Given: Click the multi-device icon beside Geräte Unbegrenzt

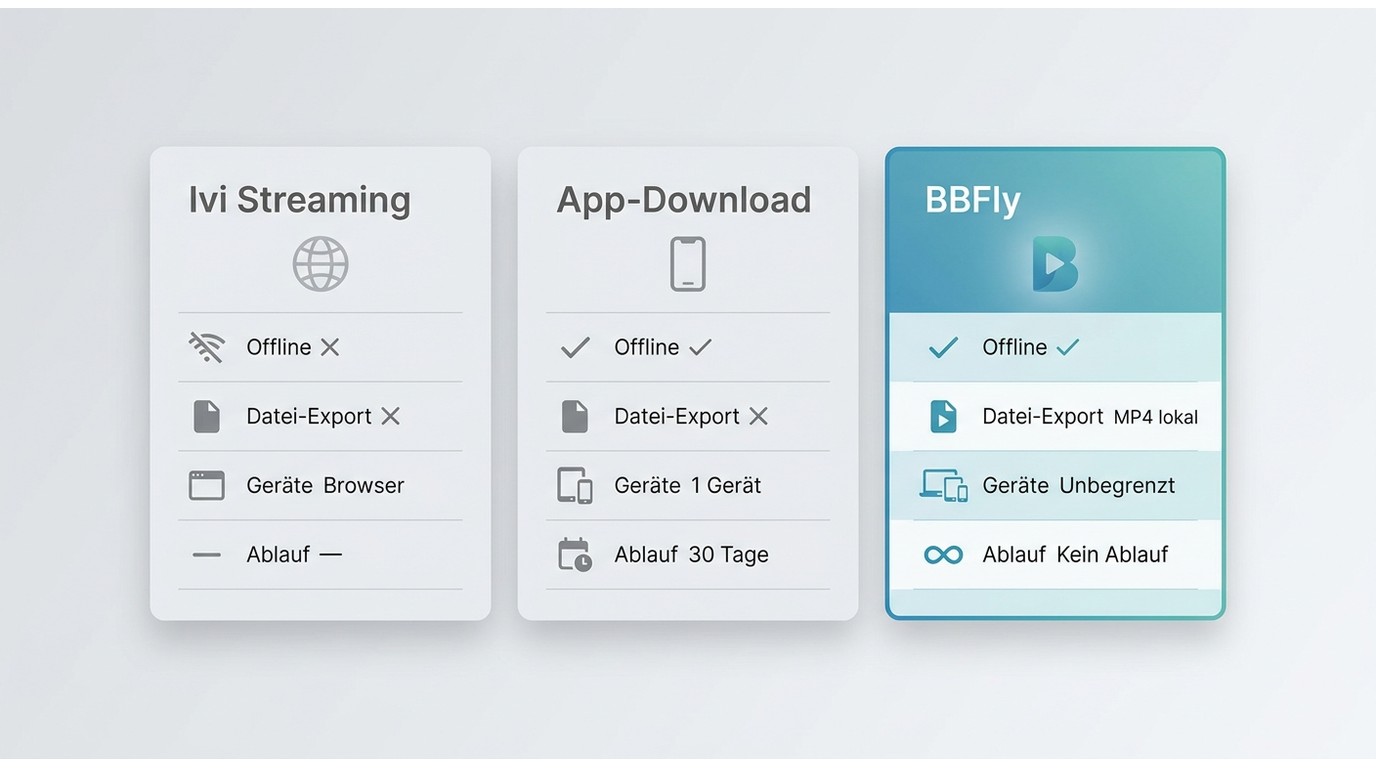Looking at the screenshot, I should pyautogui.click(x=943, y=486).
